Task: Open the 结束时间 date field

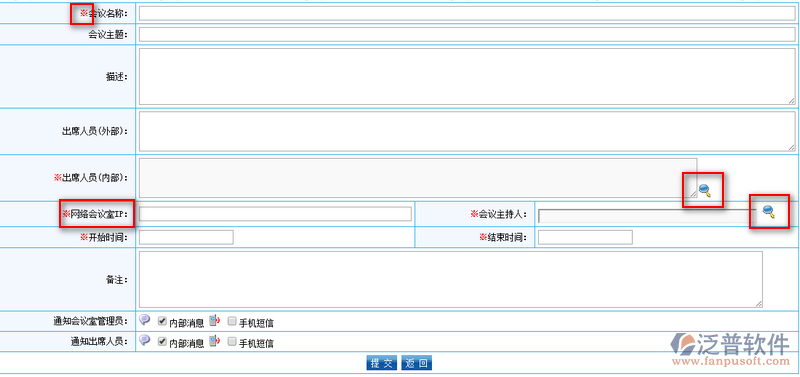Action: (585, 237)
